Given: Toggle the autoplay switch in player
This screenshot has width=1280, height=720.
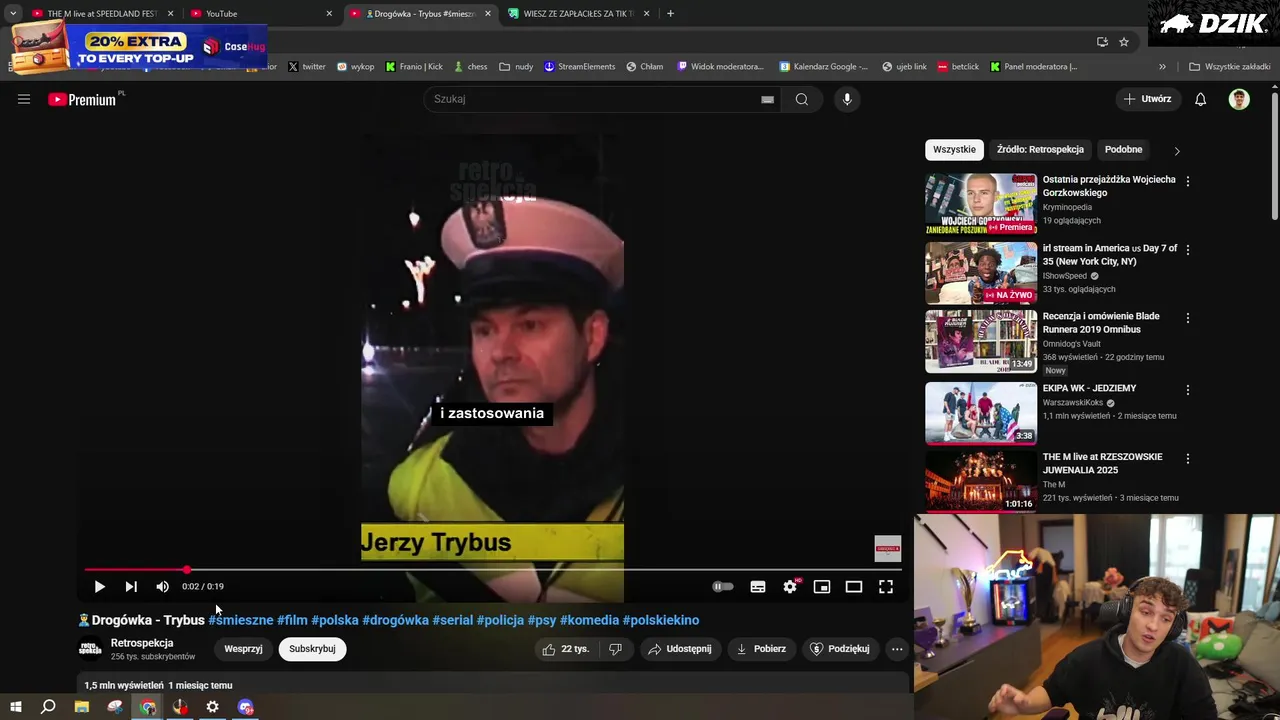Looking at the screenshot, I should (722, 587).
